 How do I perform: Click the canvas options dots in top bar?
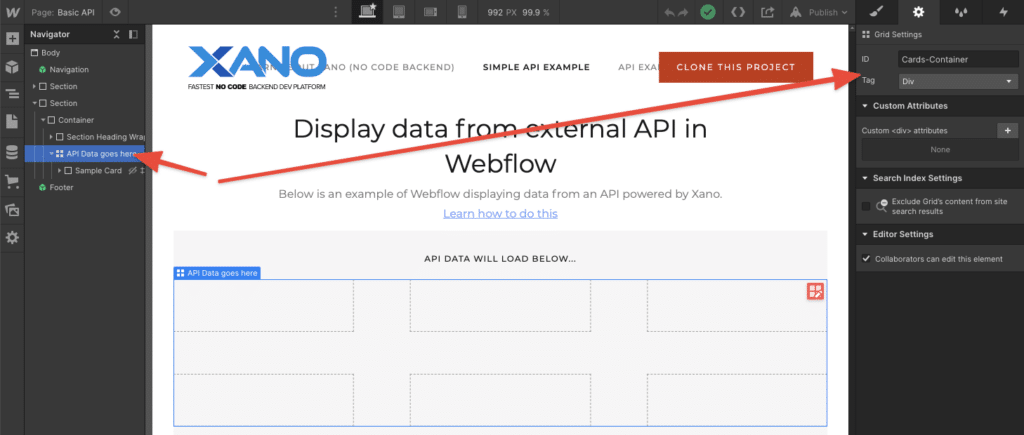tap(336, 12)
